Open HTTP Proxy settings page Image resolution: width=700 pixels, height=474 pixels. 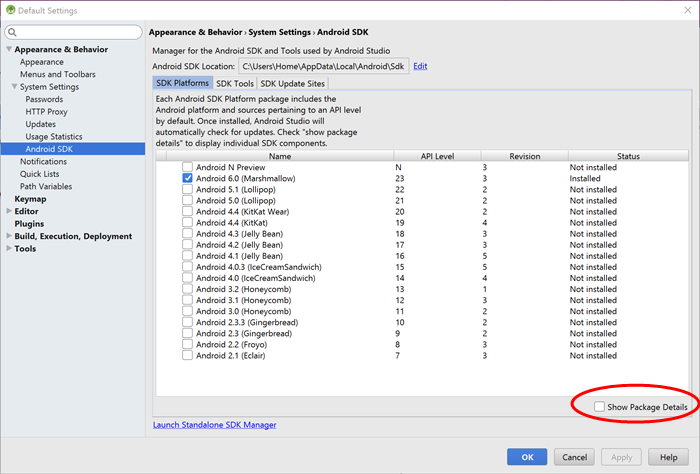46,112
